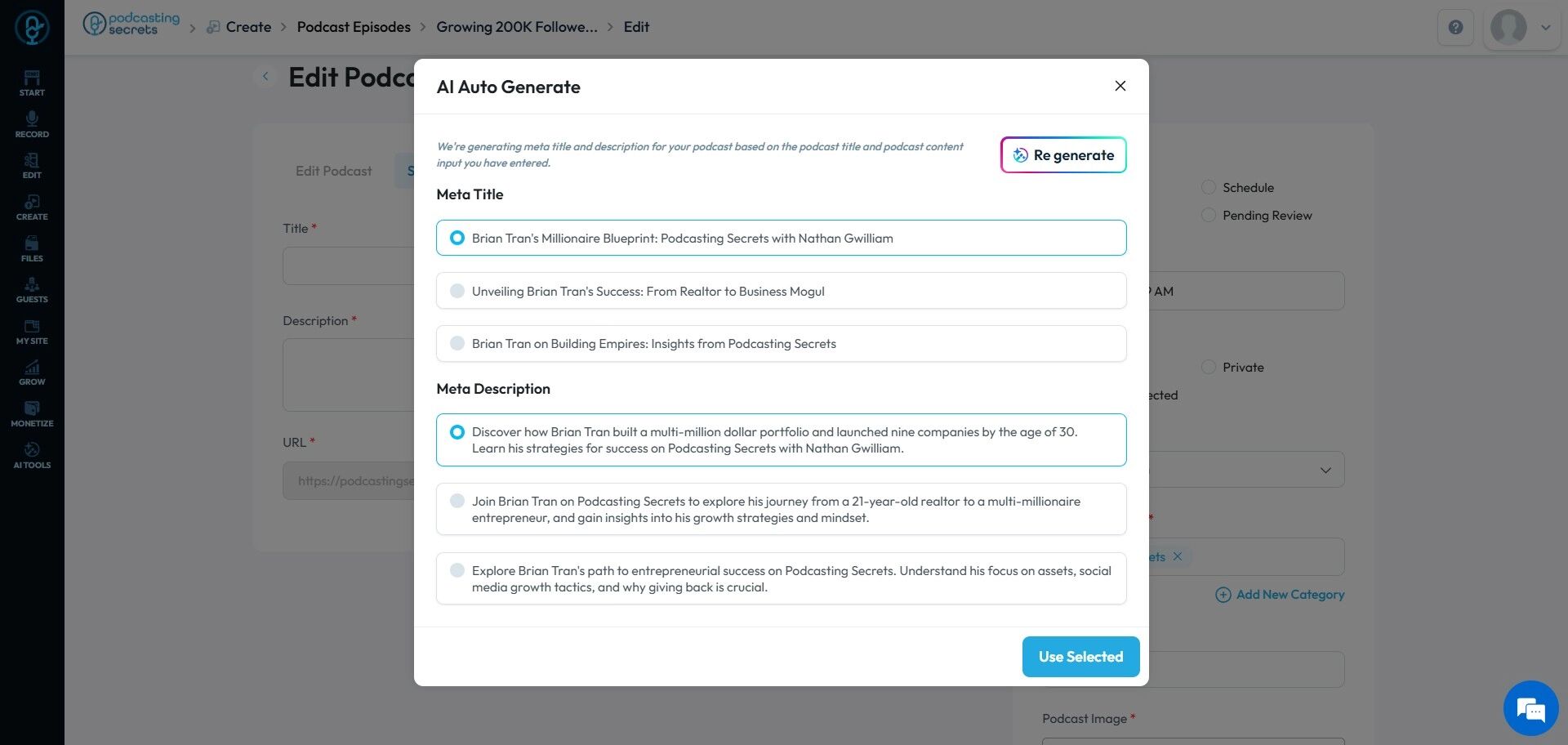Click the Podcast Episodes breadcrumb

(x=354, y=27)
